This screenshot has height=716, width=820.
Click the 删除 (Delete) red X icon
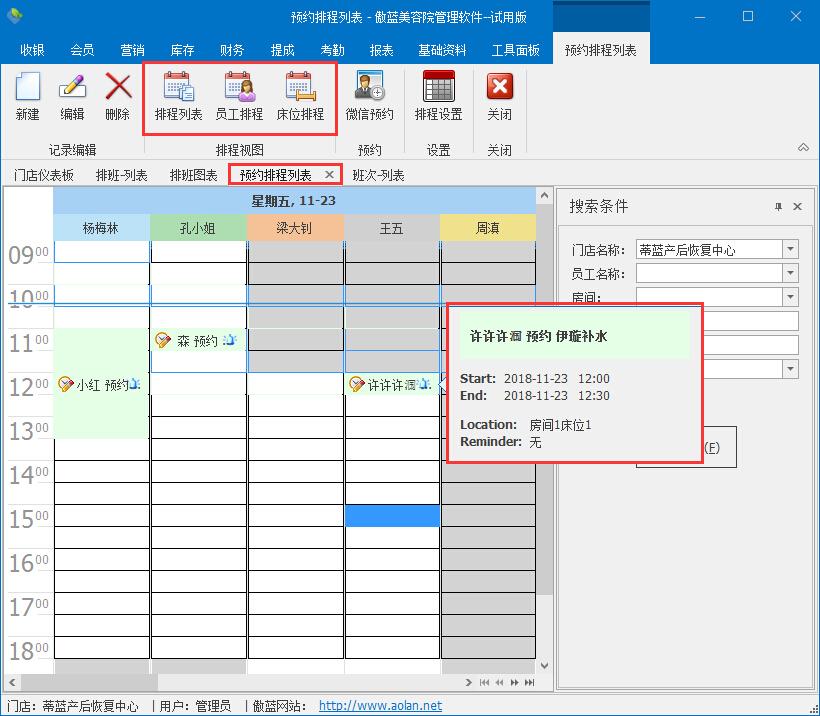point(117,96)
